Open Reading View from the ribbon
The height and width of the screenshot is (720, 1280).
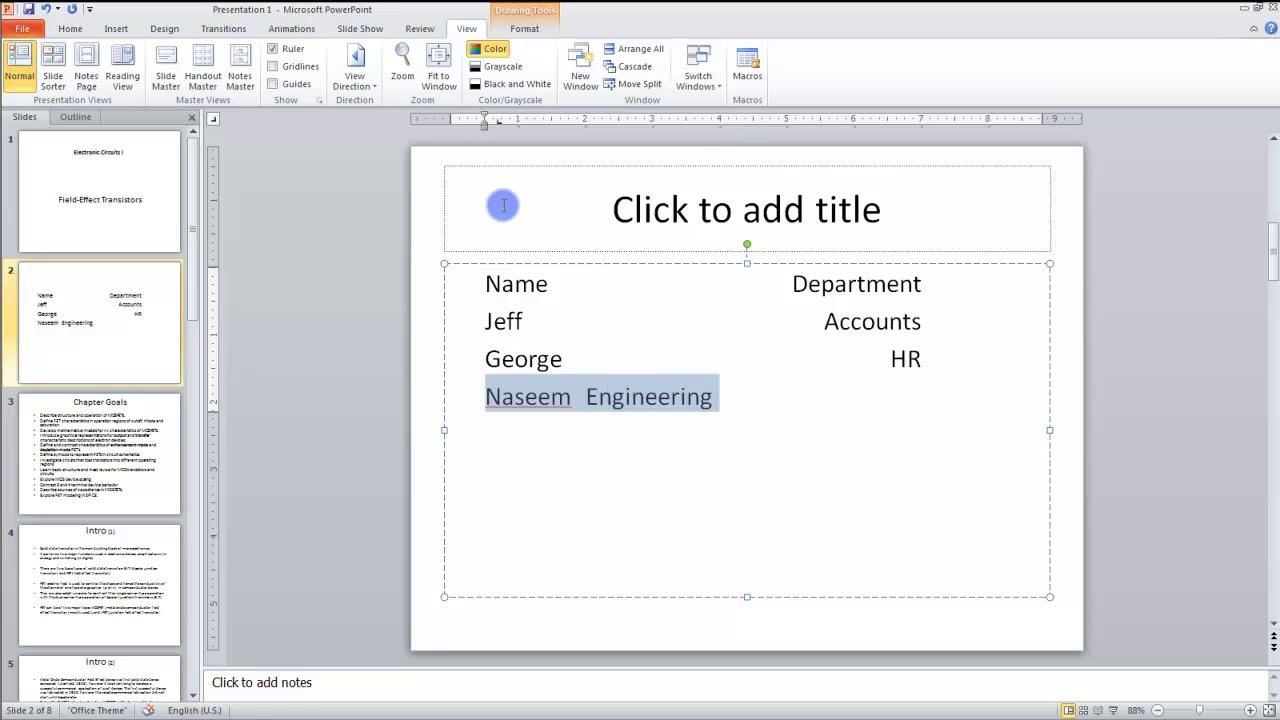point(122,67)
